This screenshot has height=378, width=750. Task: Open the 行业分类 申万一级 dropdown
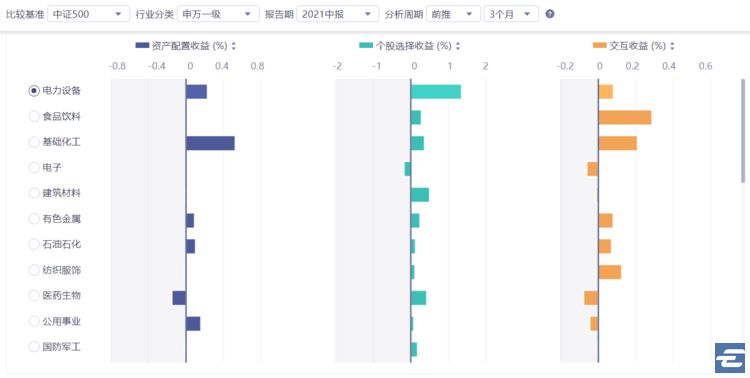tap(218, 14)
